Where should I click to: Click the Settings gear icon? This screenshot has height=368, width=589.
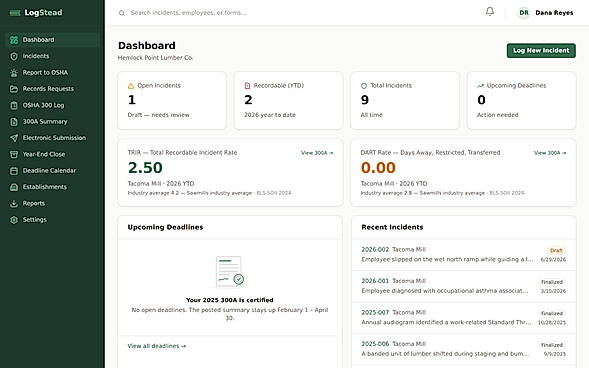(x=14, y=220)
